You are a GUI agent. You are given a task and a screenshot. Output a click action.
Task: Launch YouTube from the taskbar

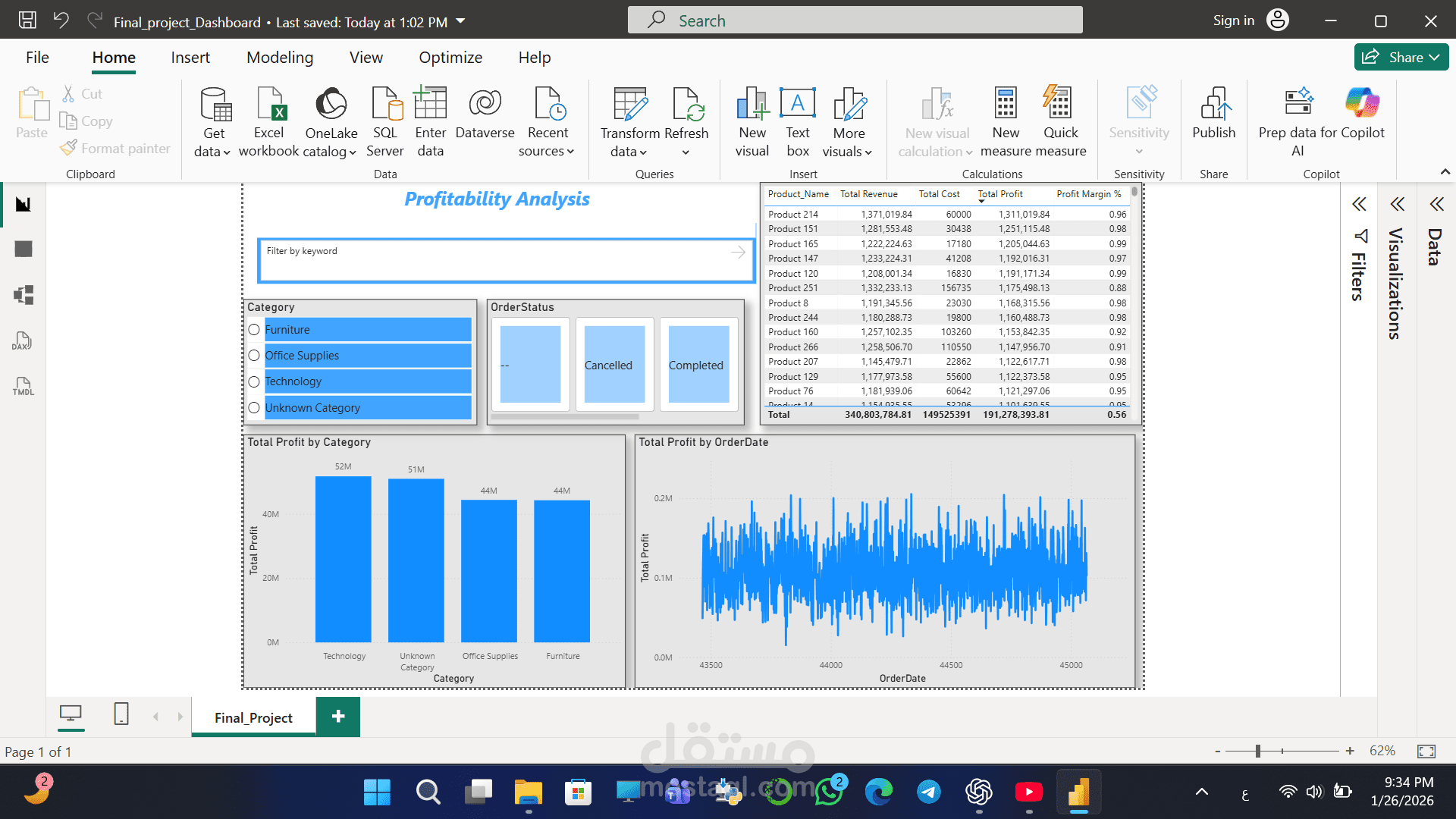[1028, 792]
